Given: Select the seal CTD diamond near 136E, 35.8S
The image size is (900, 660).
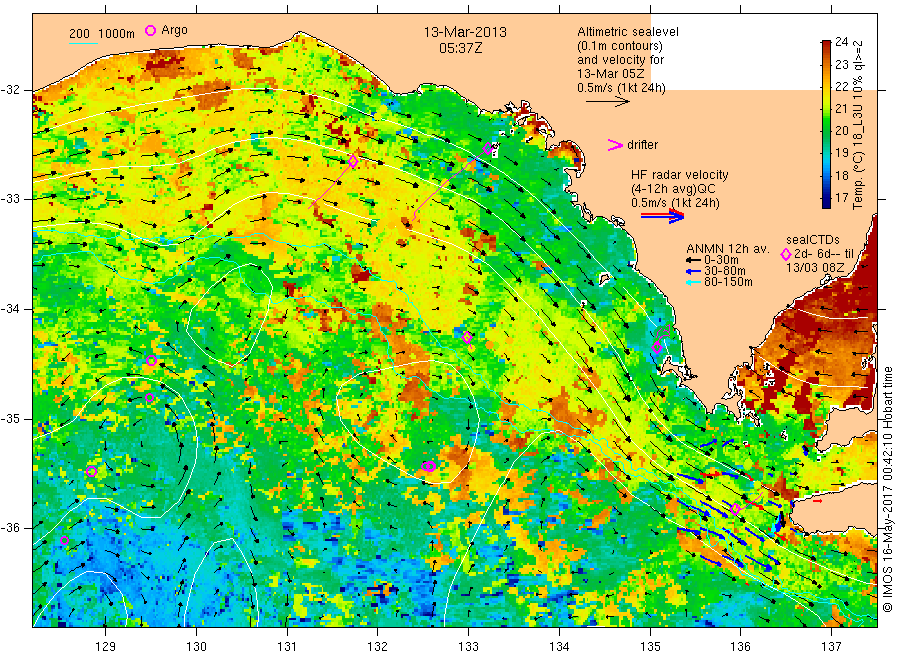Looking at the screenshot, I should (x=736, y=508).
